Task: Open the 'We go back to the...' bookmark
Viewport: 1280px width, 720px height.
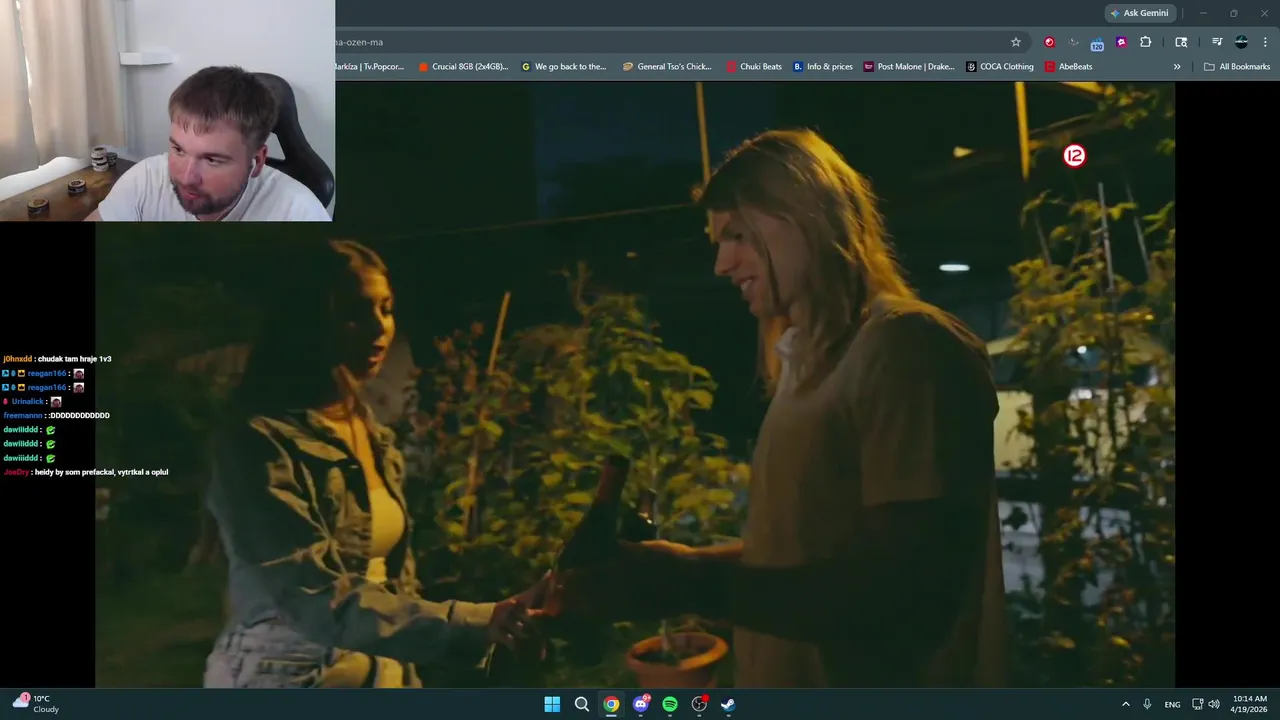Action: [564, 67]
